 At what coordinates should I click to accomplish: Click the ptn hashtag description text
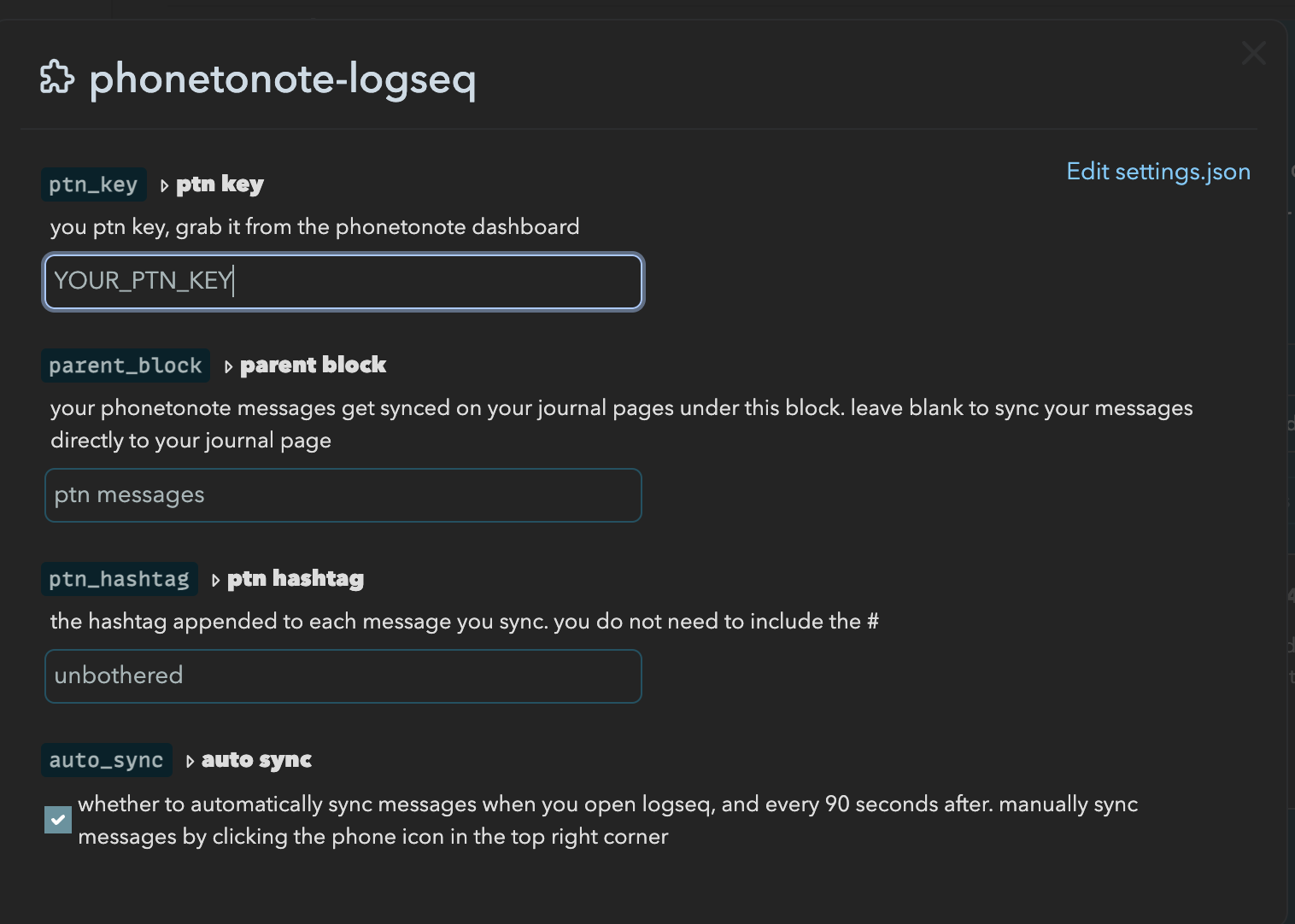pyautogui.click(x=465, y=622)
